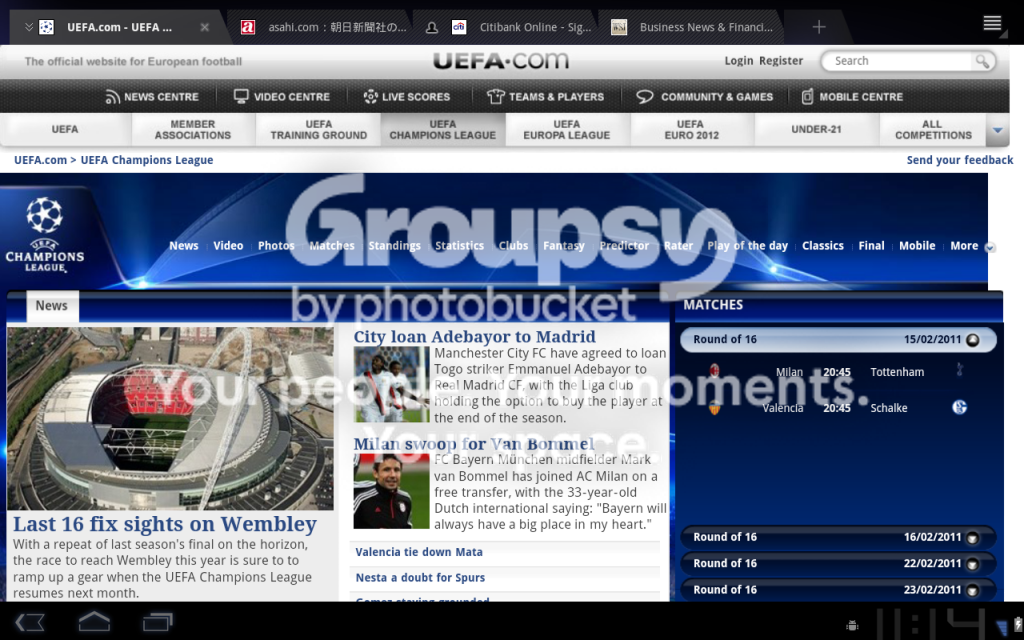Switch to Business News & Financial tab
The height and width of the screenshot is (640, 1024).
pyautogui.click(x=692, y=27)
